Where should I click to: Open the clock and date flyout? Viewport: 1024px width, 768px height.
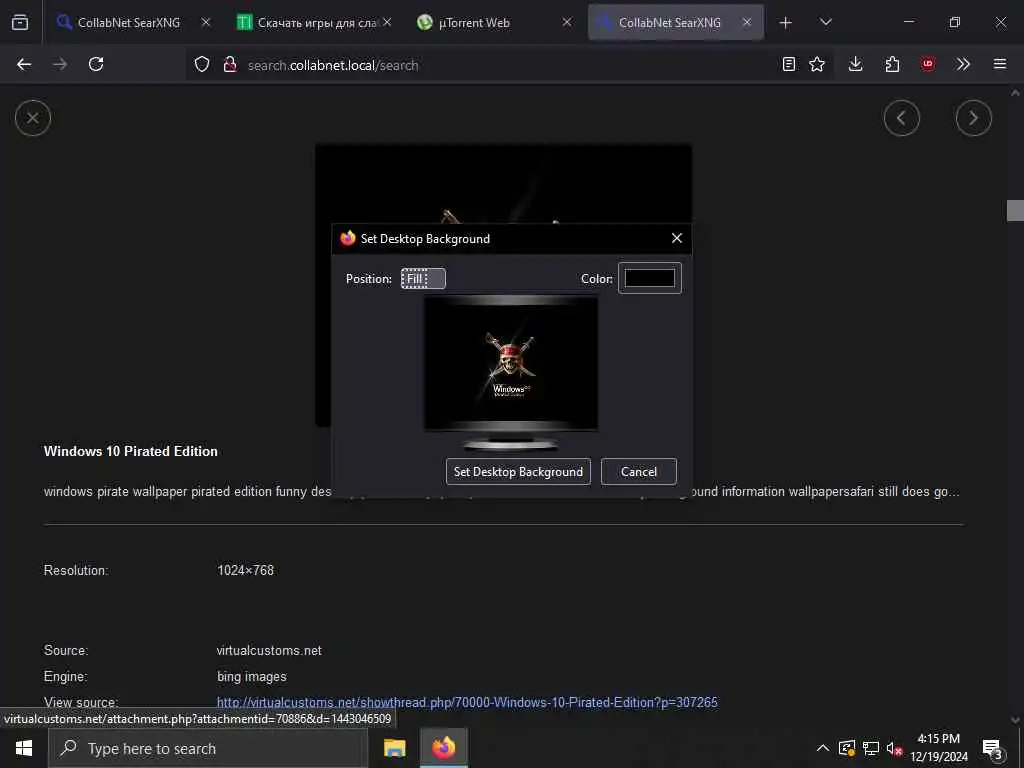pyautogui.click(x=938, y=748)
